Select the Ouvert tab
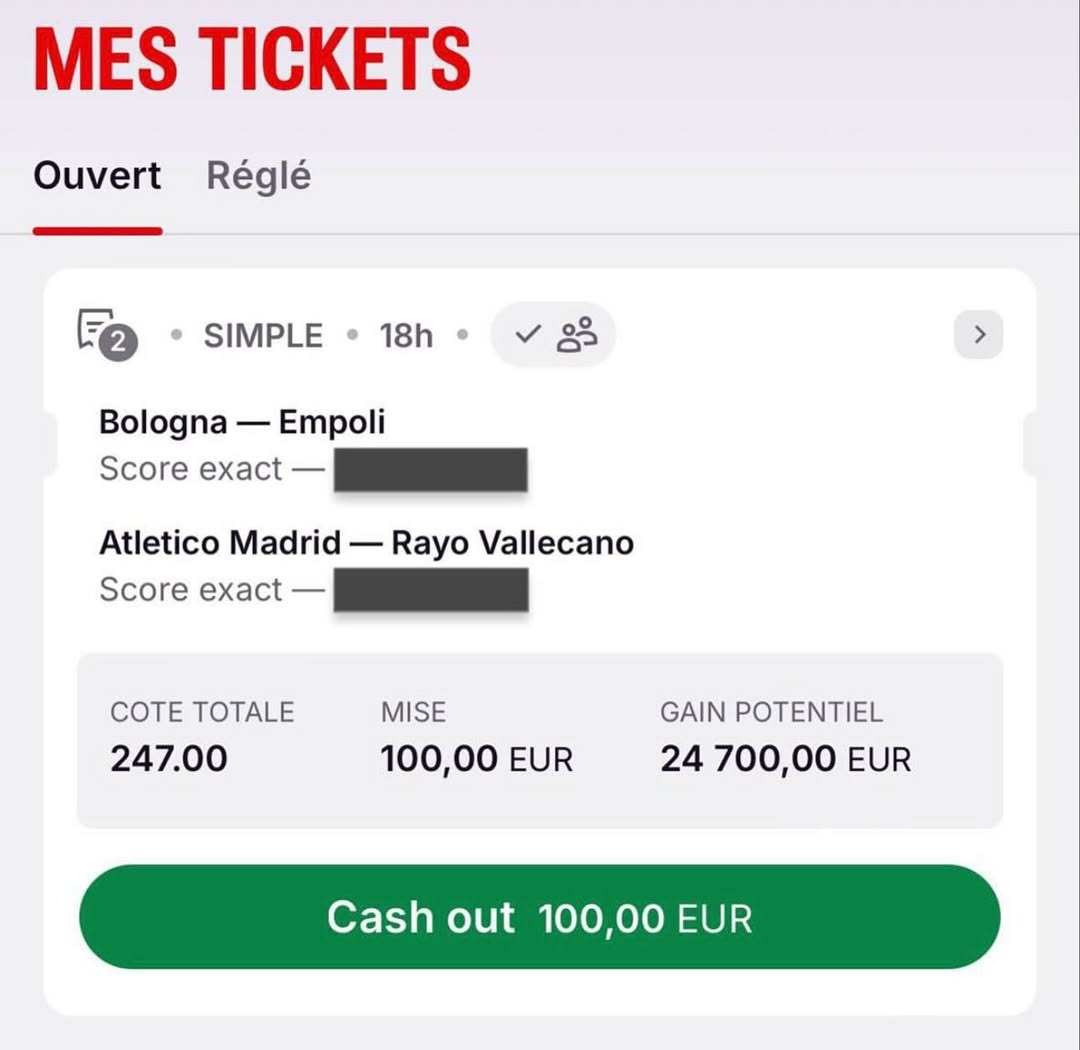This screenshot has width=1080, height=1050. pyautogui.click(x=97, y=176)
